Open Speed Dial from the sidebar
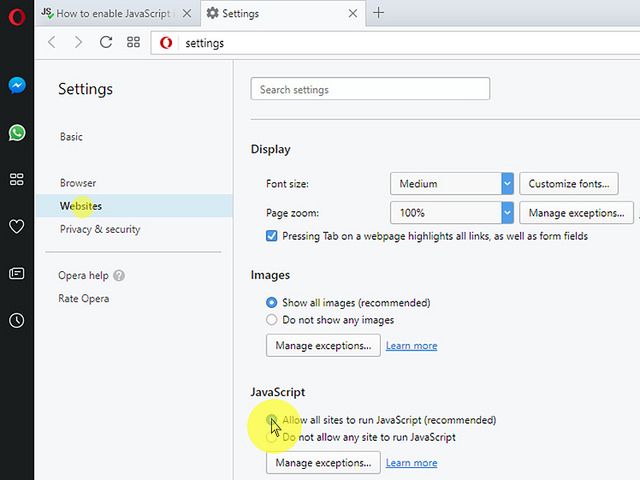The width and height of the screenshot is (640, 480). (16, 179)
